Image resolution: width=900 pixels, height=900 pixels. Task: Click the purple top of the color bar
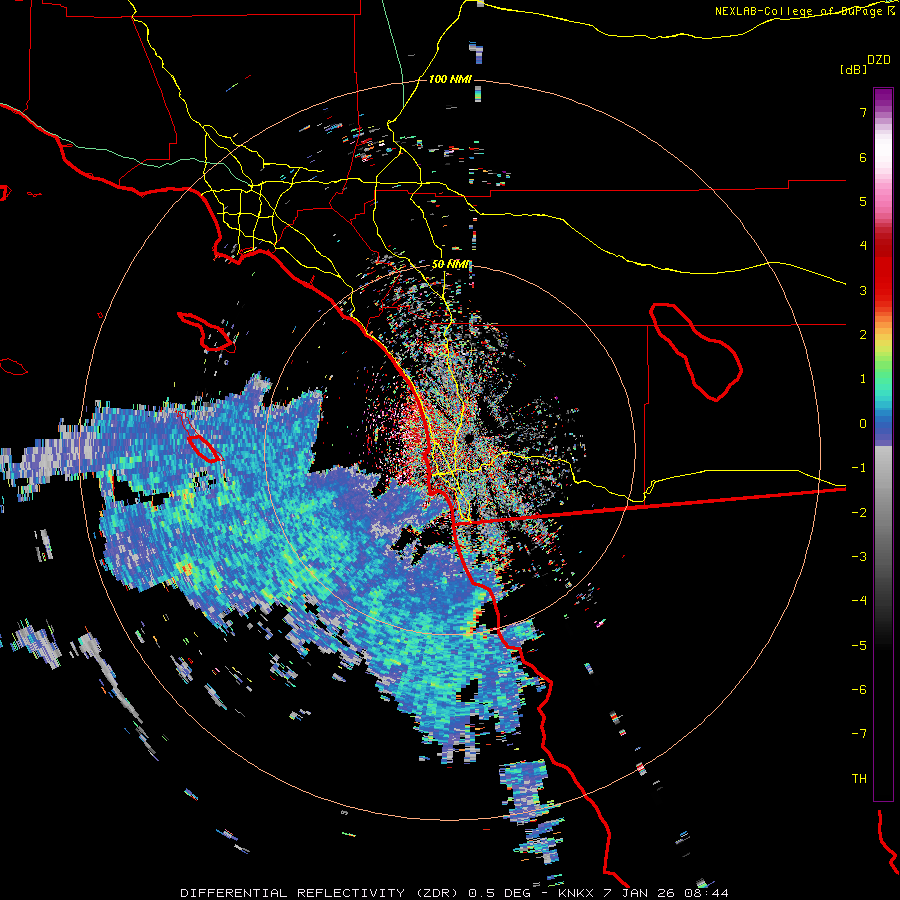(883, 98)
